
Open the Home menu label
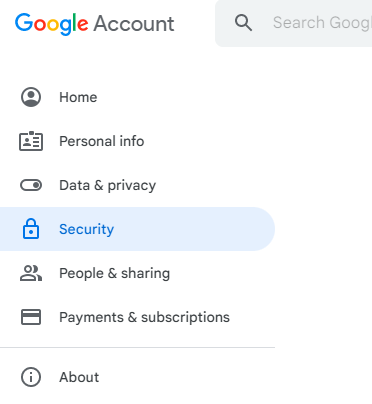78,97
